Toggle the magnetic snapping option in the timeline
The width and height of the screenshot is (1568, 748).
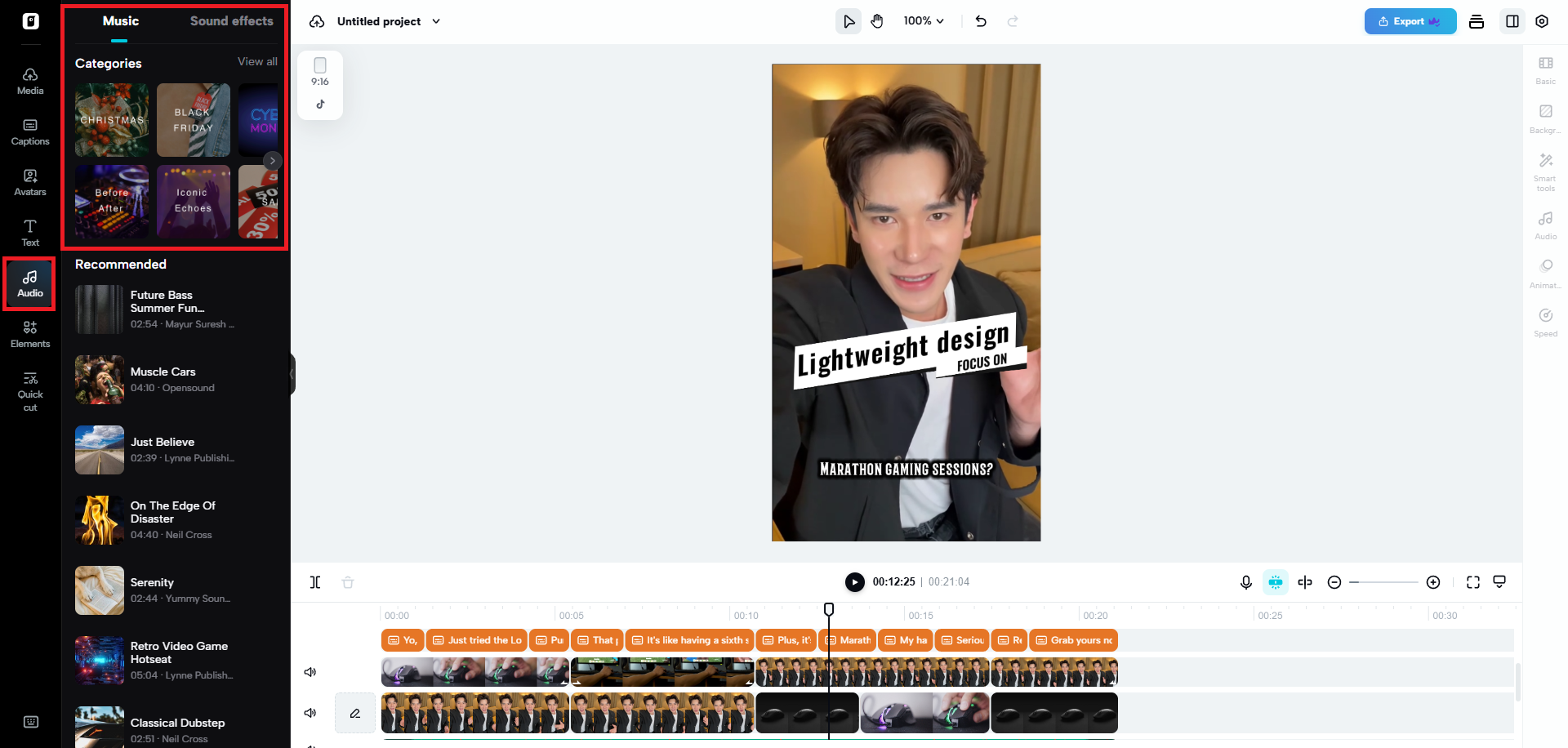click(1275, 582)
